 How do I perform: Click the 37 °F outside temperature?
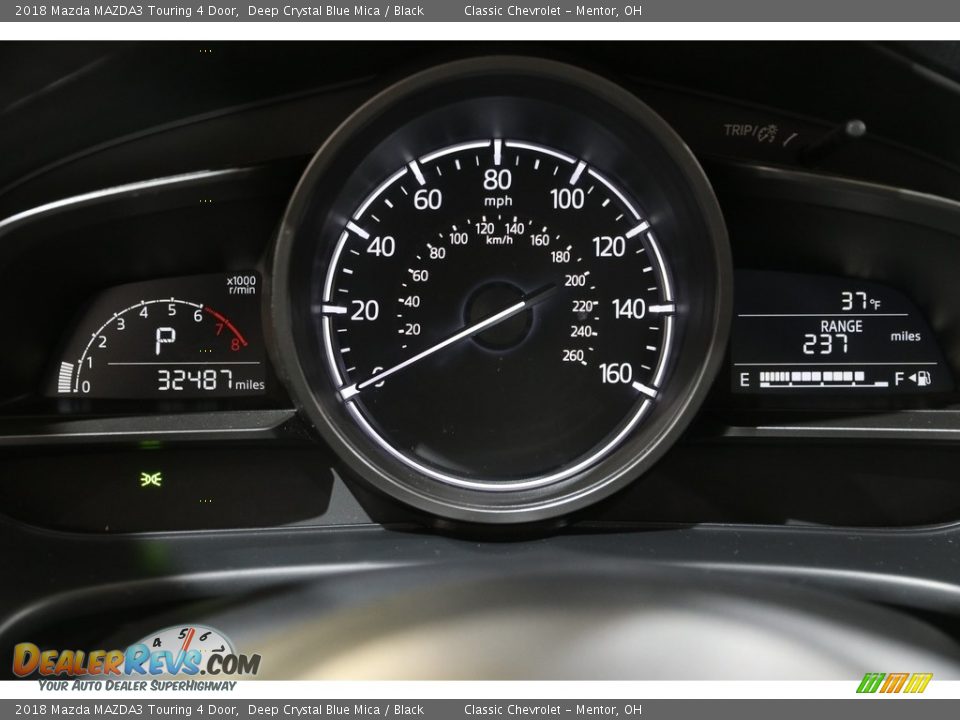point(860,301)
